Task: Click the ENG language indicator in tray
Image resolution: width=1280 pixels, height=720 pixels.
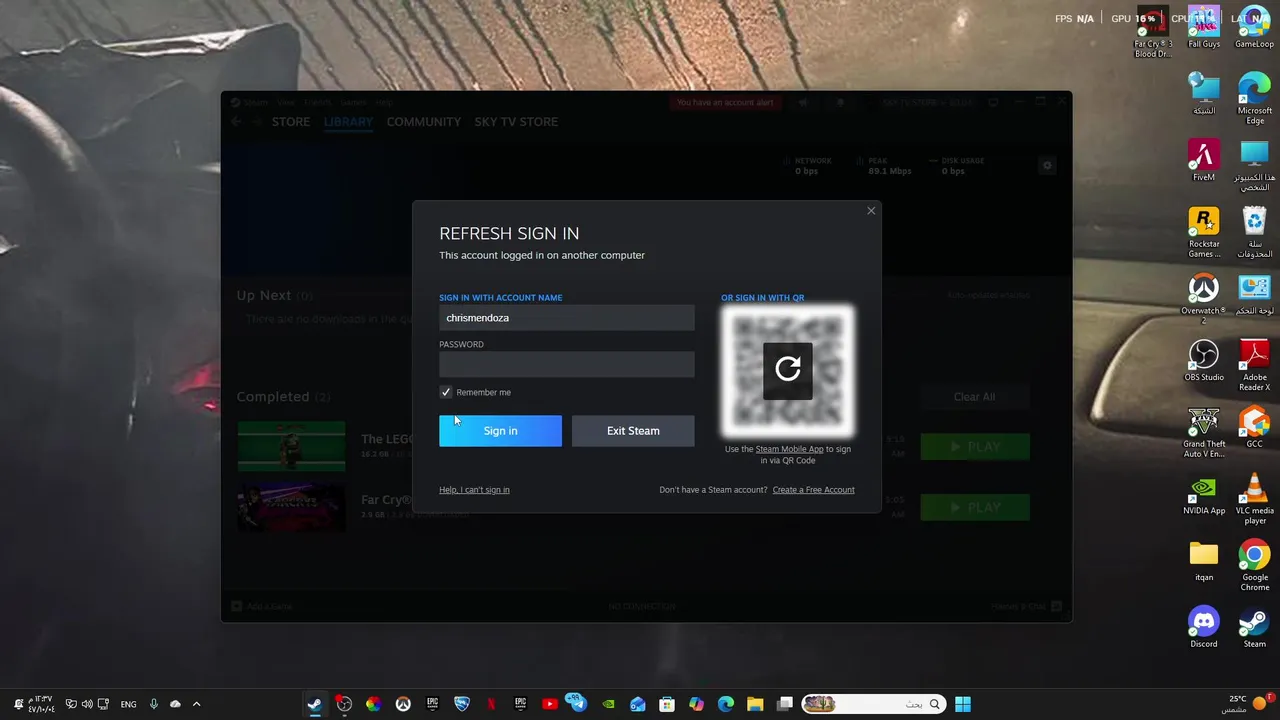Action: click(x=128, y=704)
